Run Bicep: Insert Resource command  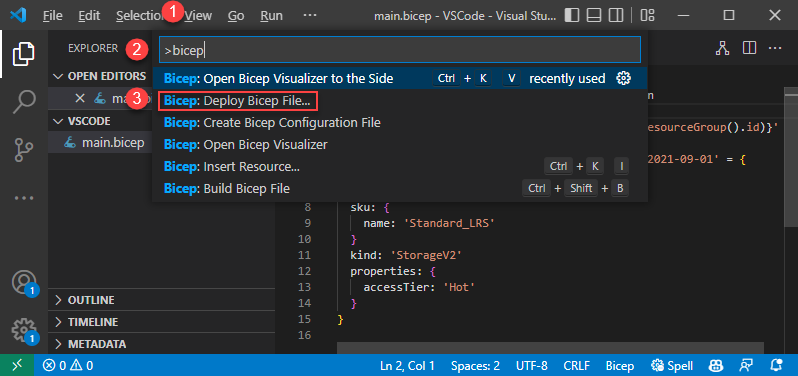click(400, 166)
